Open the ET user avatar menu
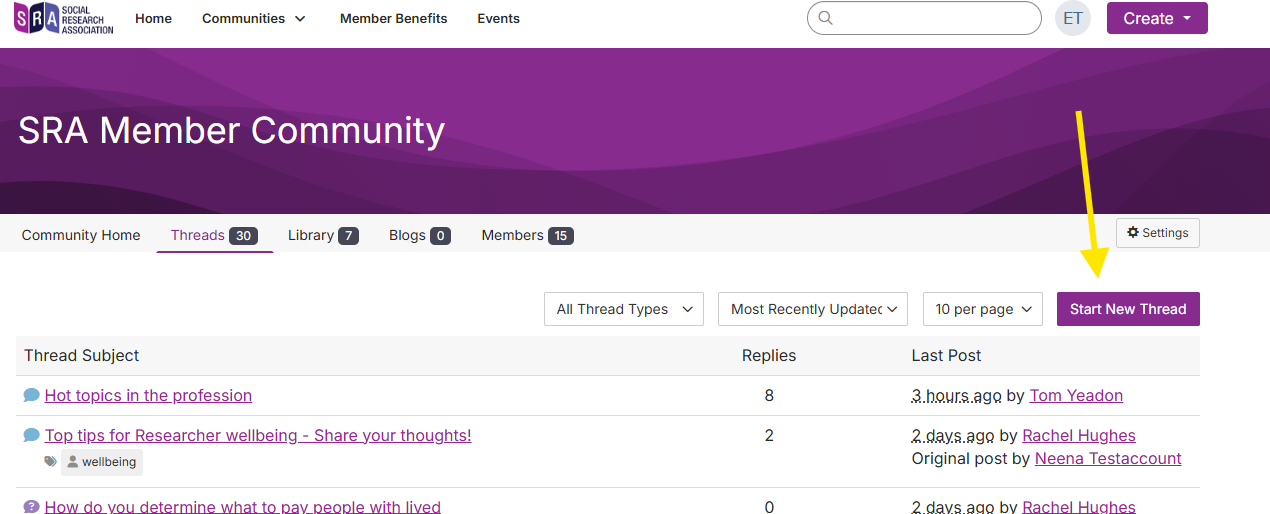This screenshot has width=1270, height=514. coord(1073,18)
